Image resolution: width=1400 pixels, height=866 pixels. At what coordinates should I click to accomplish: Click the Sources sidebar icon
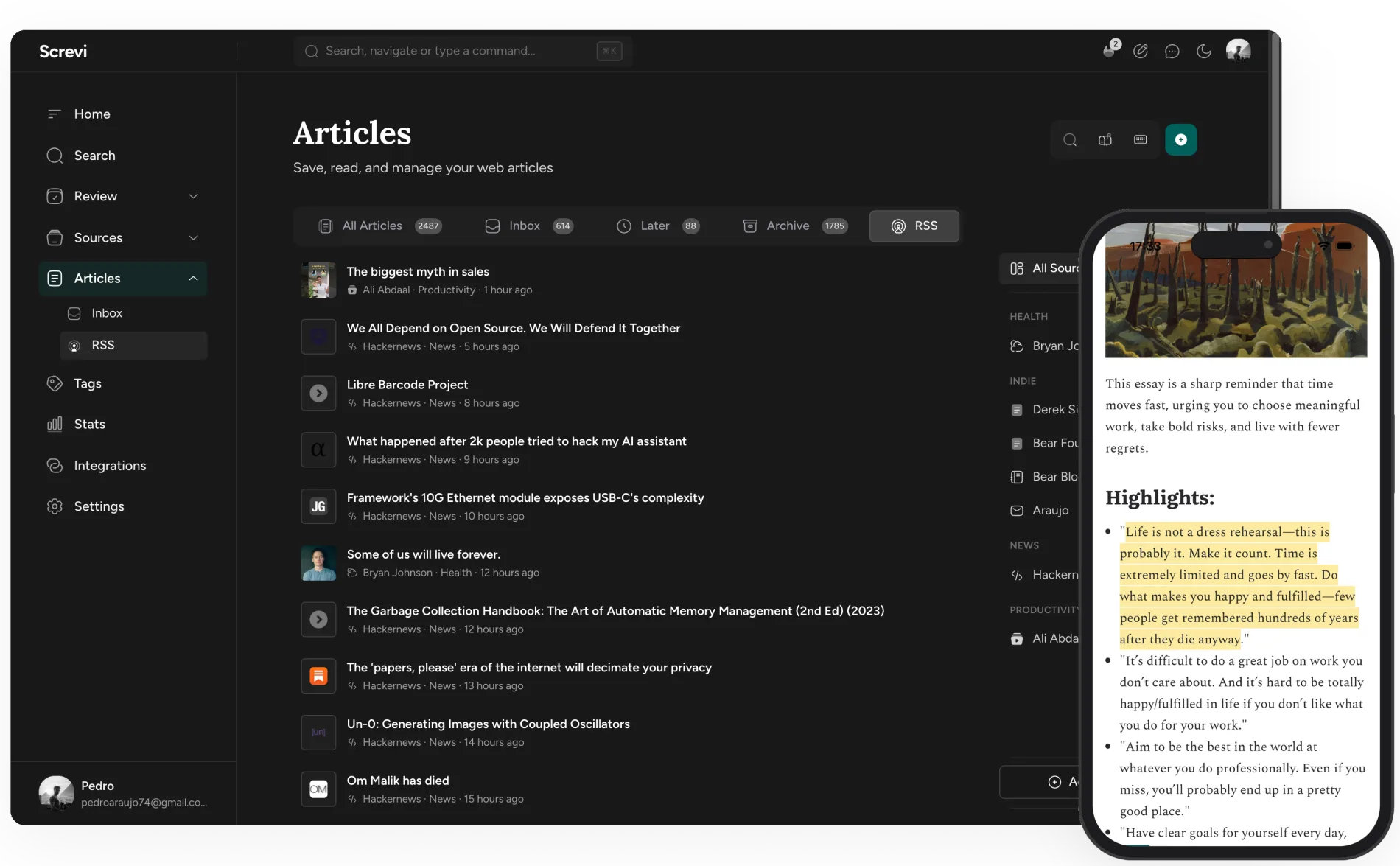coord(55,237)
